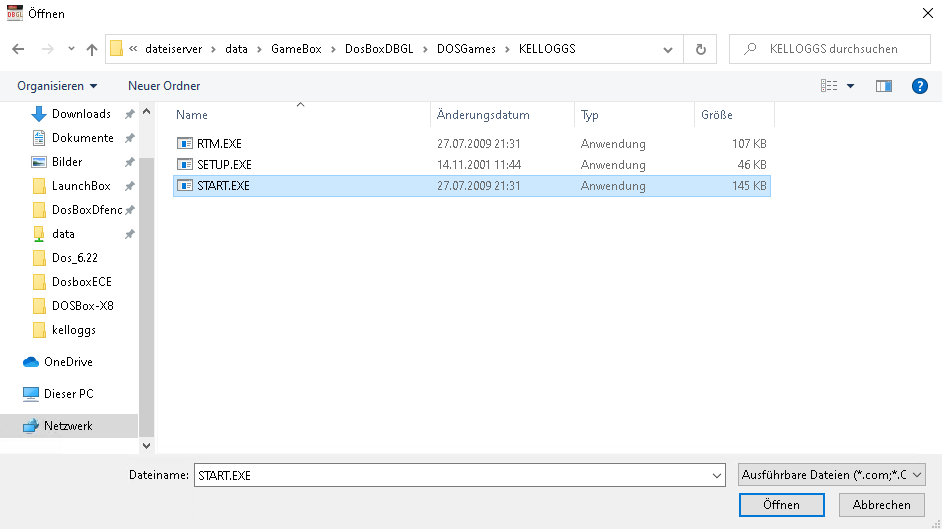942x529 pixels.
Task: Toggle the preview pane
Action: click(x=884, y=86)
